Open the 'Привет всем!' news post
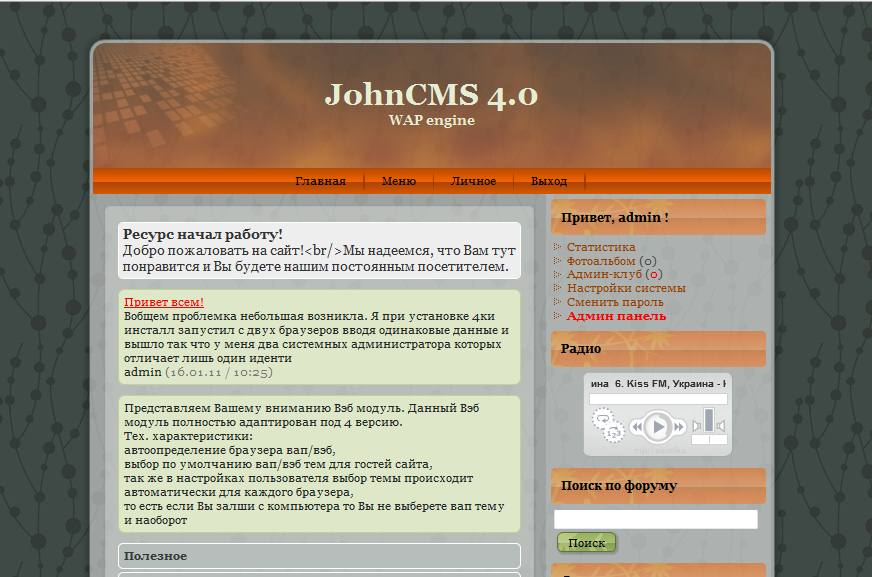872x577 pixels. pos(164,302)
